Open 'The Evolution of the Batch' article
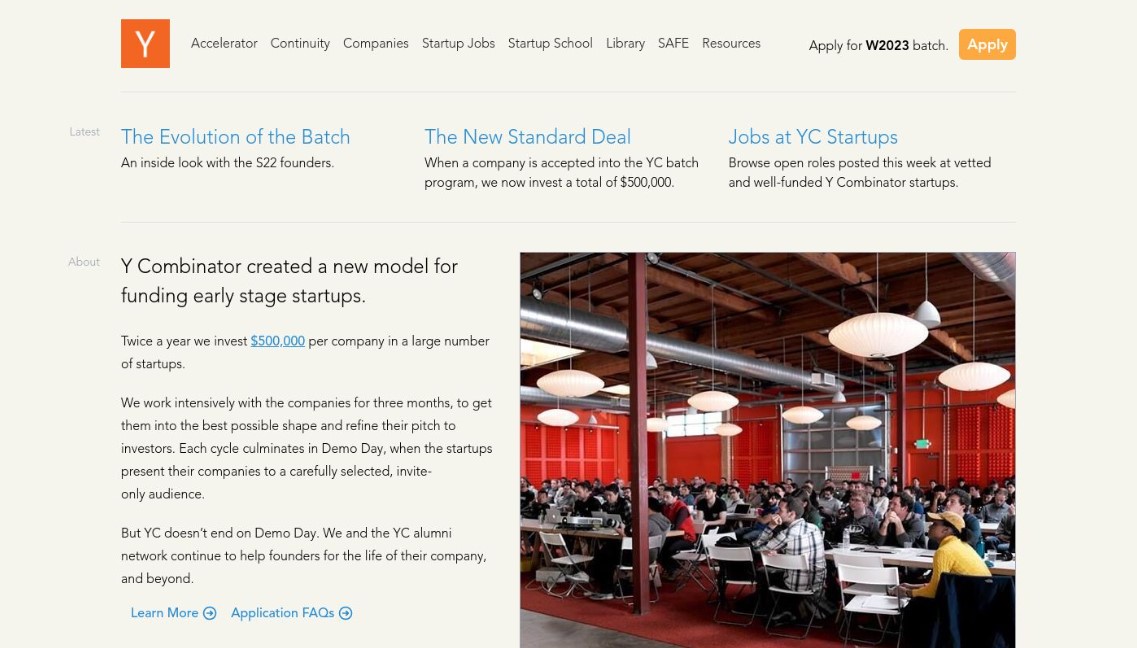The image size is (1137, 648). 235,137
